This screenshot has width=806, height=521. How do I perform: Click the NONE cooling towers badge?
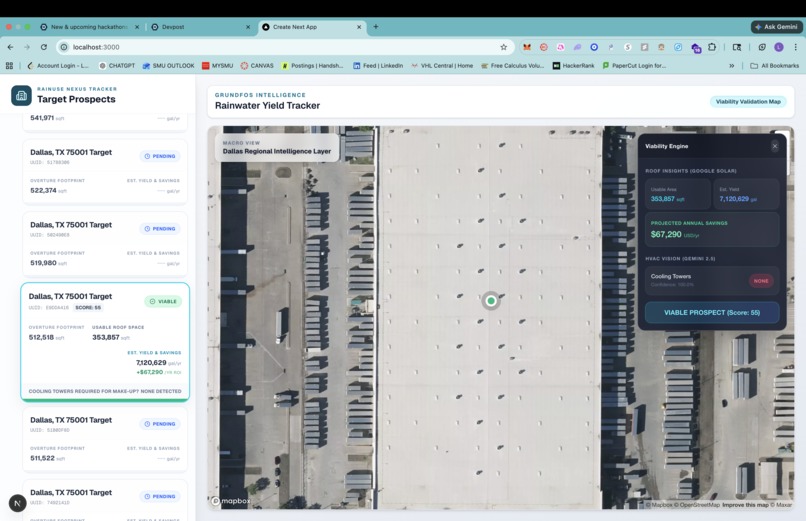pos(761,281)
